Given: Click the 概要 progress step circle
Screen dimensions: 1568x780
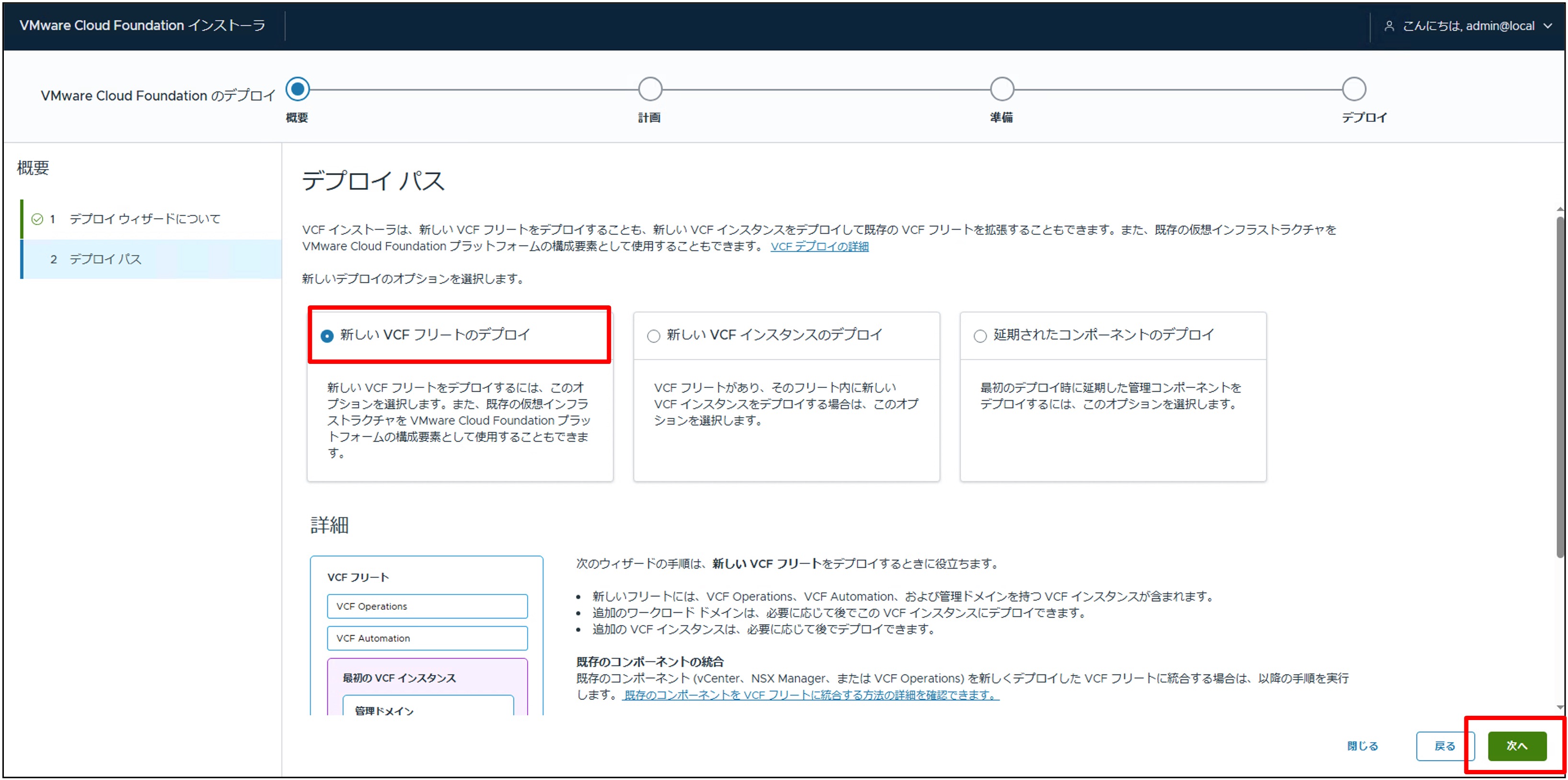Looking at the screenshot, I should coord(298,90).
